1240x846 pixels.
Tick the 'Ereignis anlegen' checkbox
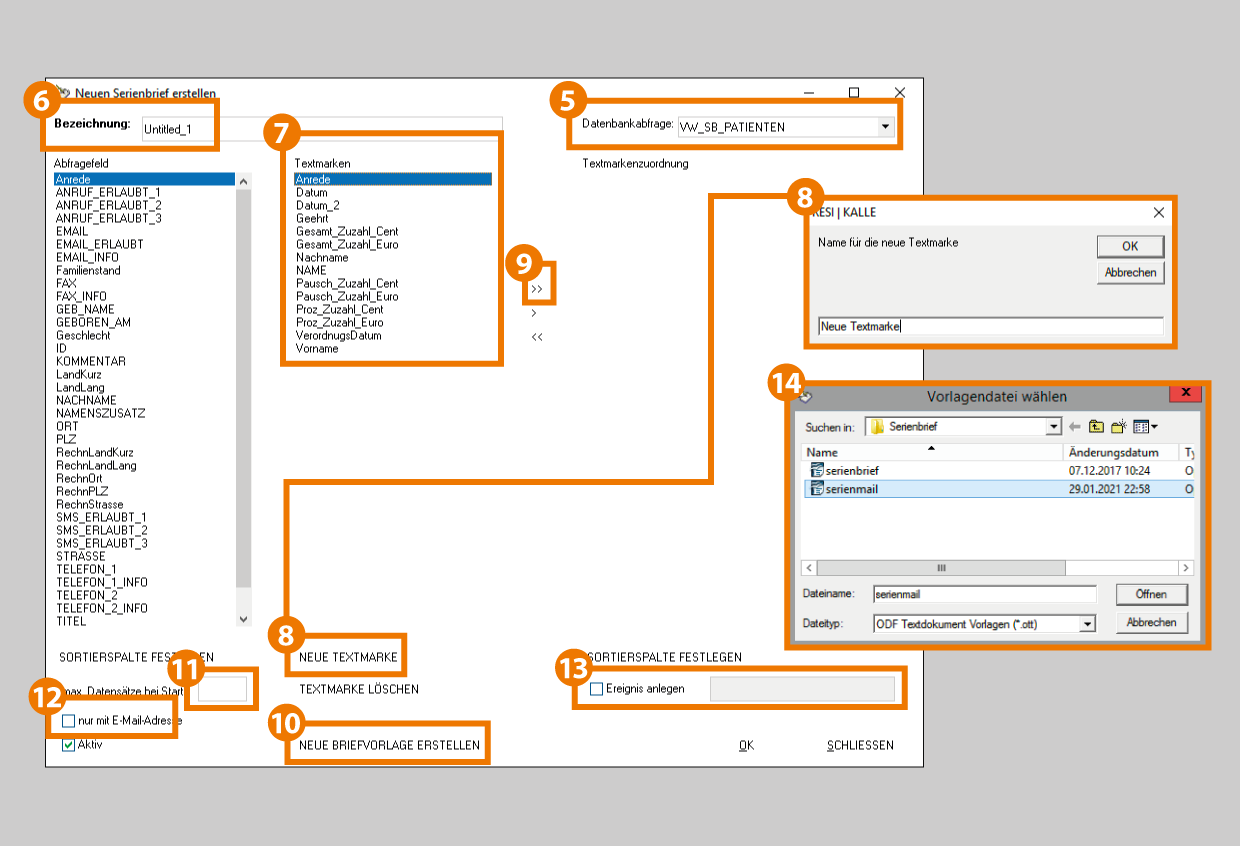(597, 689)
